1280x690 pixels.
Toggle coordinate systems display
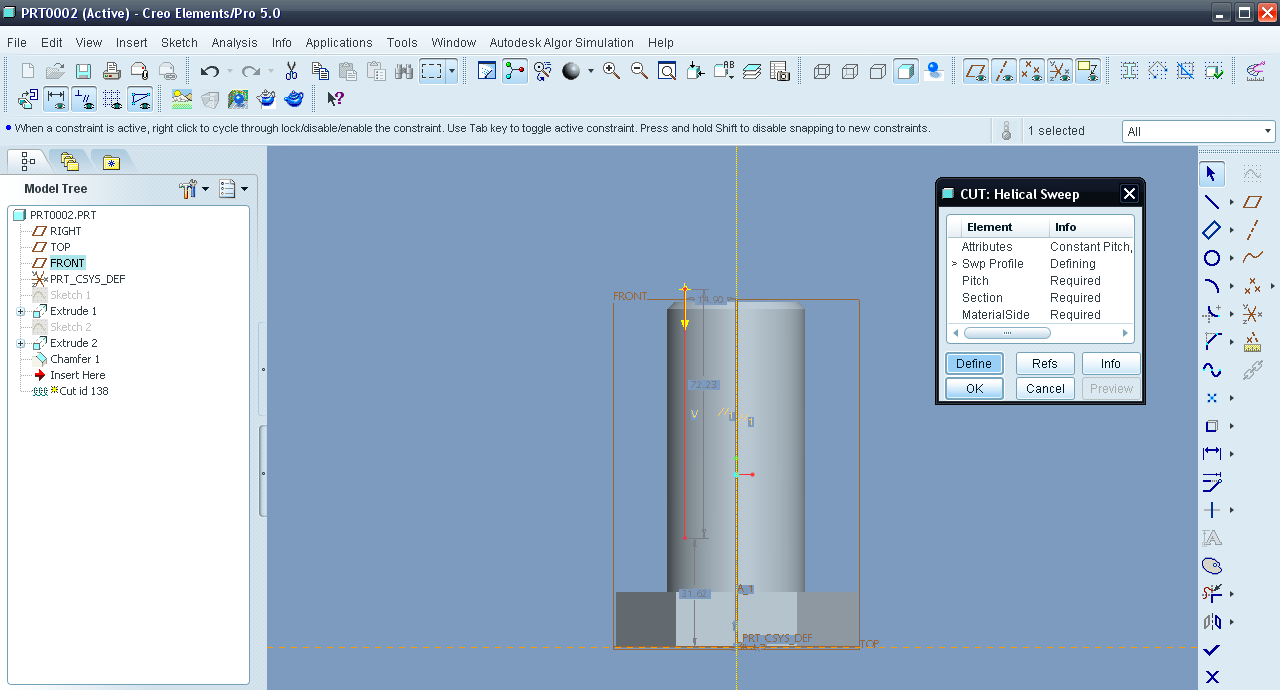tap(1060, 71)
